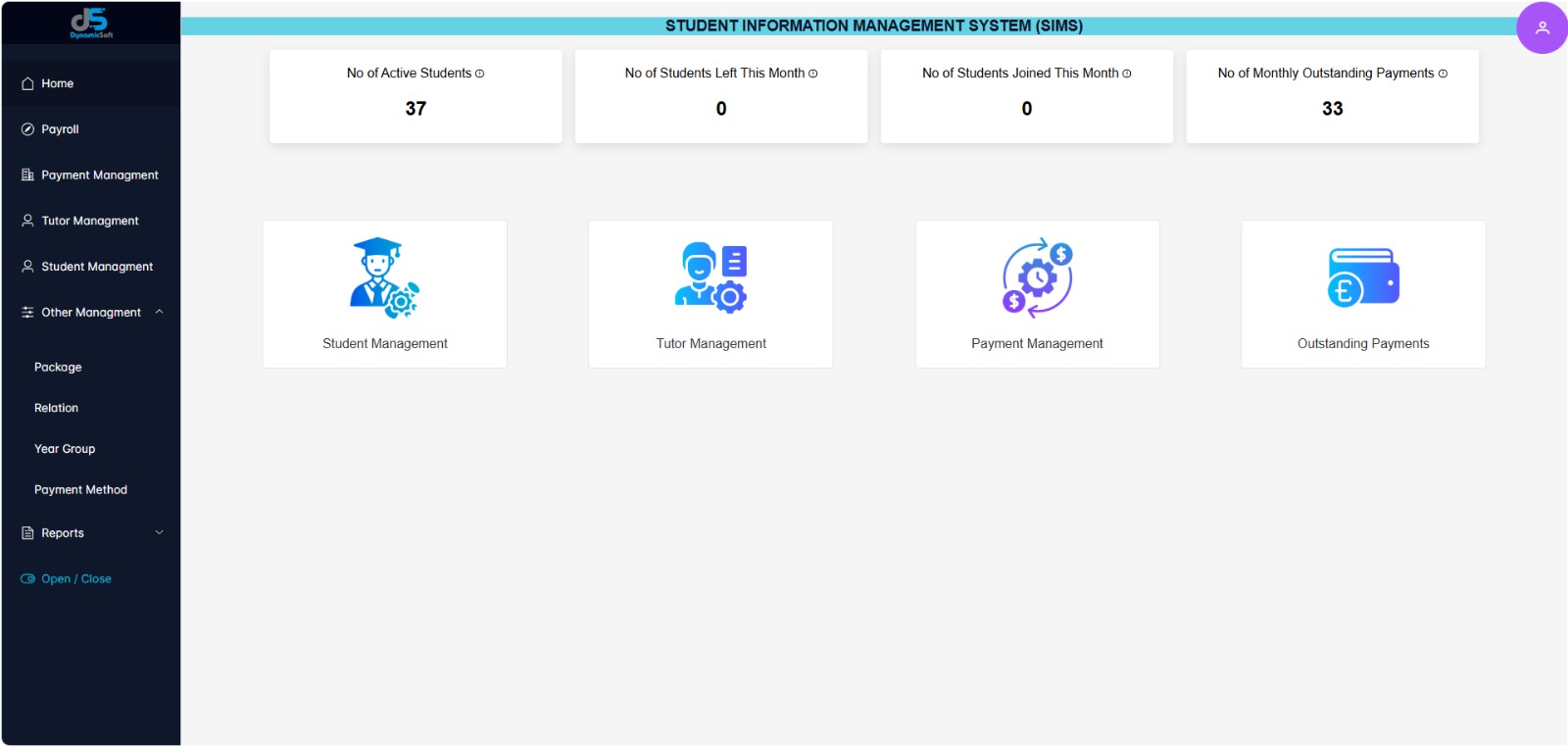The image size is (1568, 747).
Task: Open Payroll from the sidebar
Action: 60,129
